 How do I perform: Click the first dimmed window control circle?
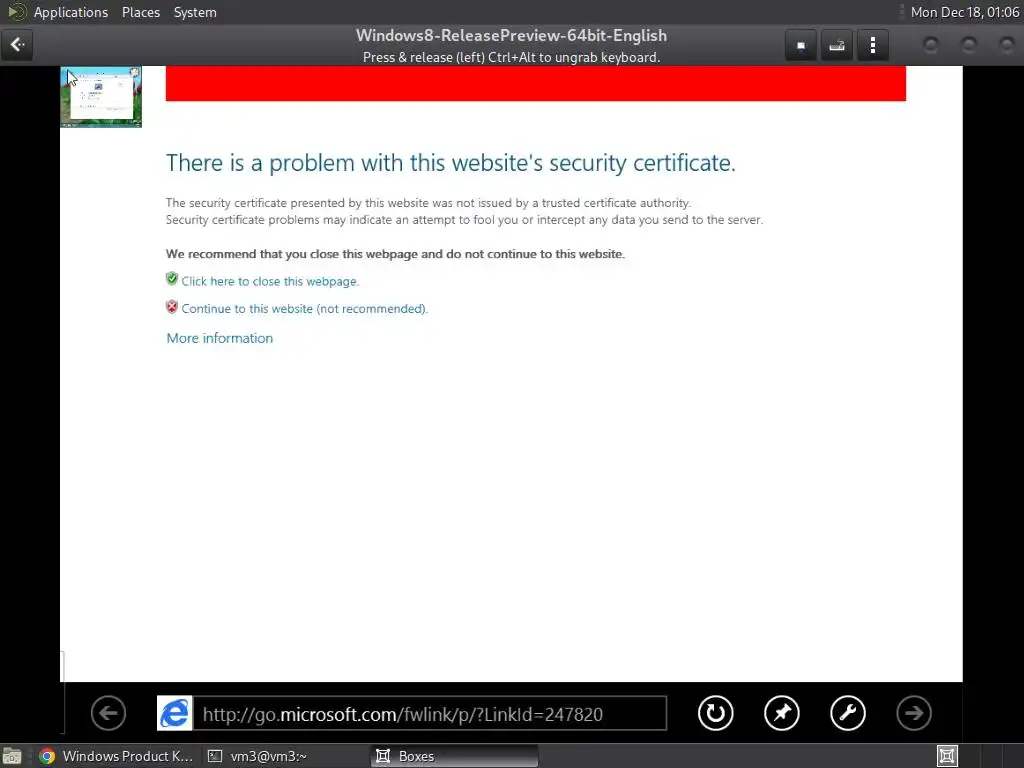pos(931,45)
